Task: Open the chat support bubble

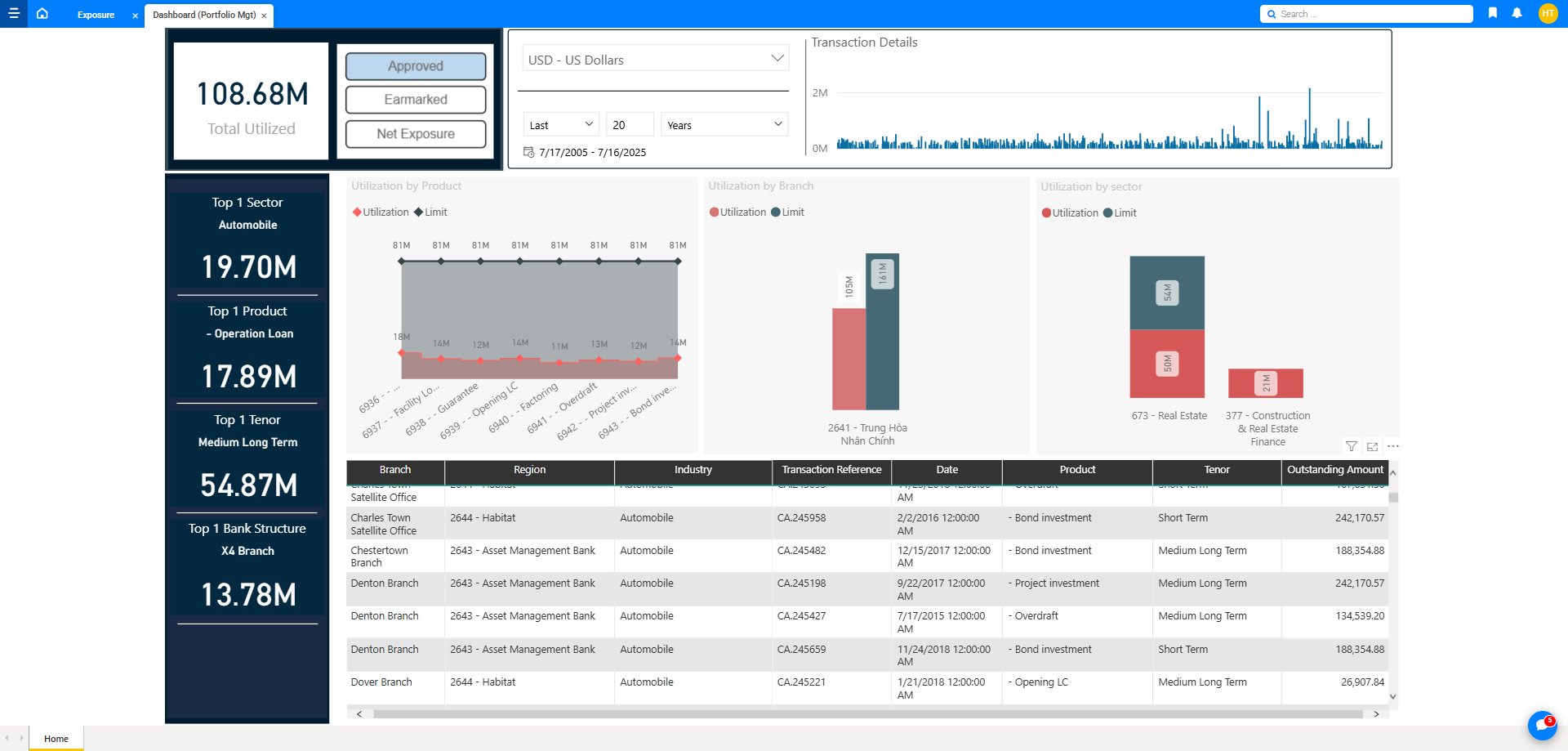Action: [1542, 725]
